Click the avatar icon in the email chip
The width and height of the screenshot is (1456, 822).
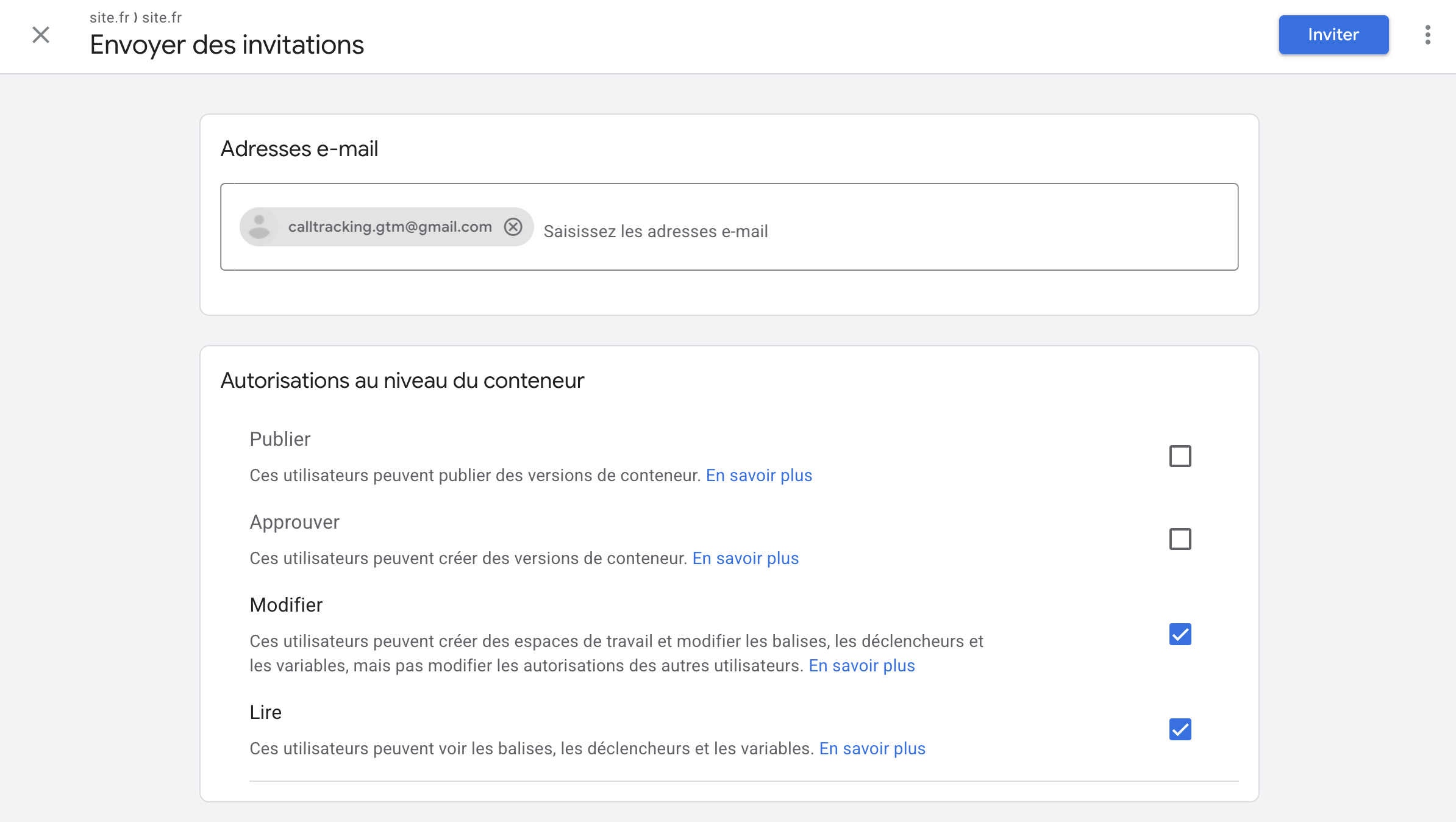(259, 227)
